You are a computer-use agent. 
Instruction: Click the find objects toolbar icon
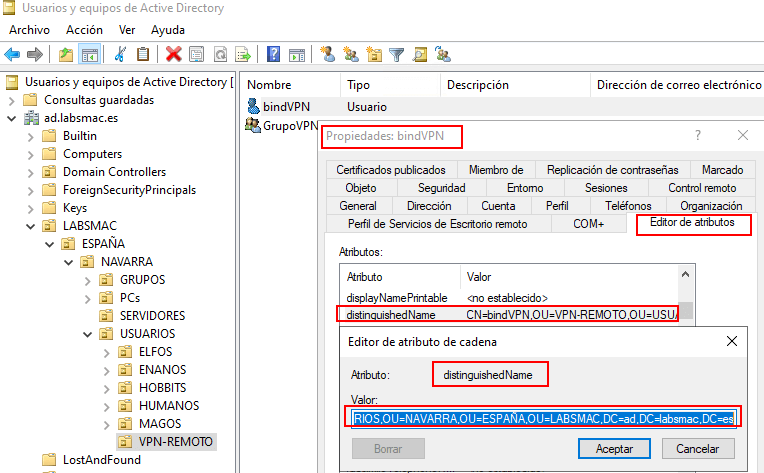[x=421, y=54]
